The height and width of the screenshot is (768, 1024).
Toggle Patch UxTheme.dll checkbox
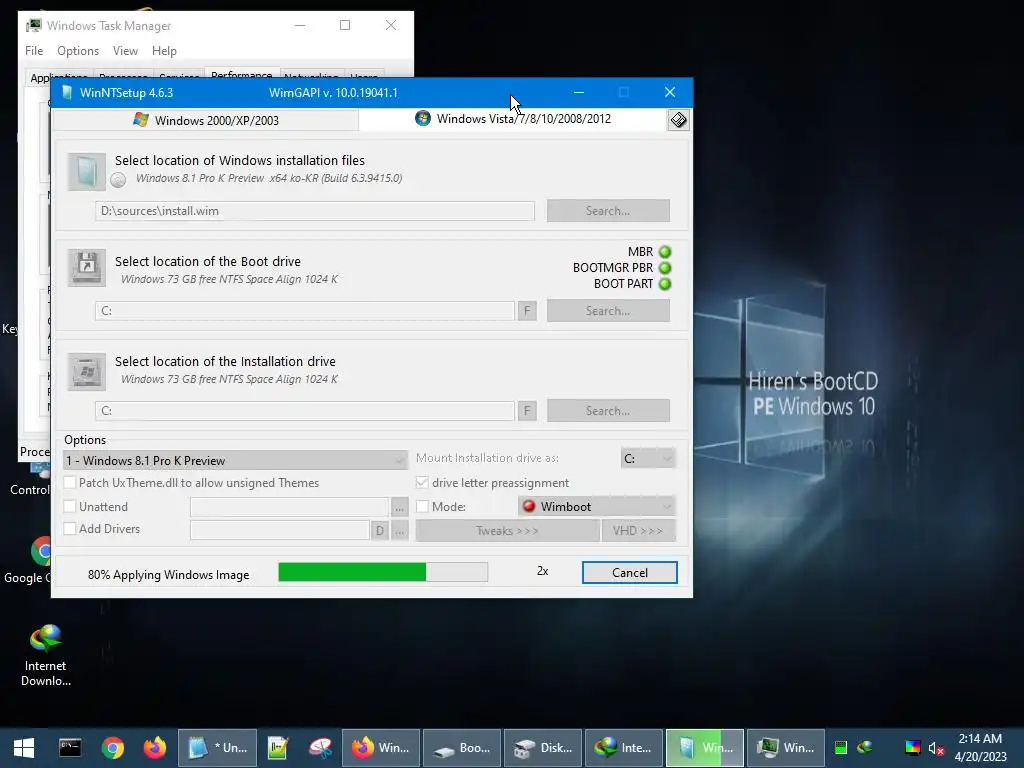pyautogui.click(x=69, y=483)
